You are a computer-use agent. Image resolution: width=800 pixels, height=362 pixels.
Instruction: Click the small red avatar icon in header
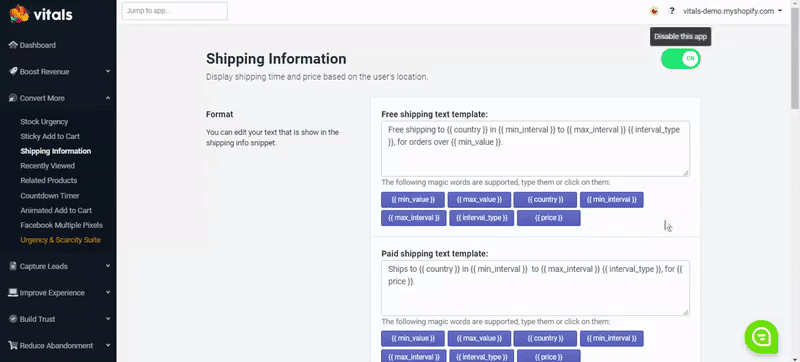[x=654, y=11]
